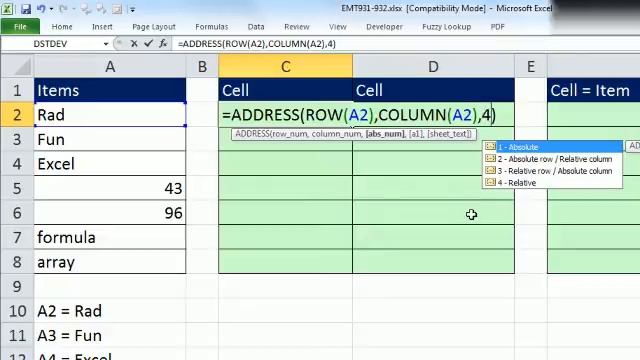The height and width of the screenshot is (360, 640).
Task: Open the Developer tab
Action: point(384,27)
